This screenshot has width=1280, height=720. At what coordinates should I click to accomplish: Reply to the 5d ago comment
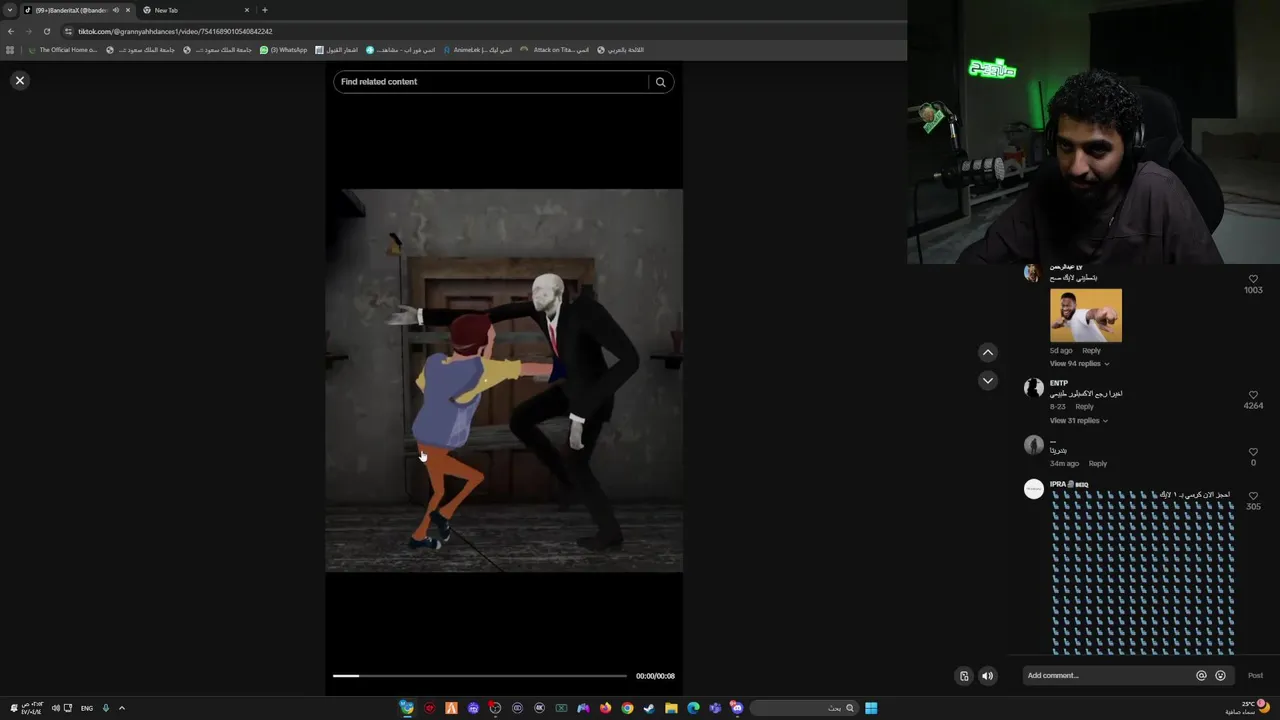[x=1091, y=351]
